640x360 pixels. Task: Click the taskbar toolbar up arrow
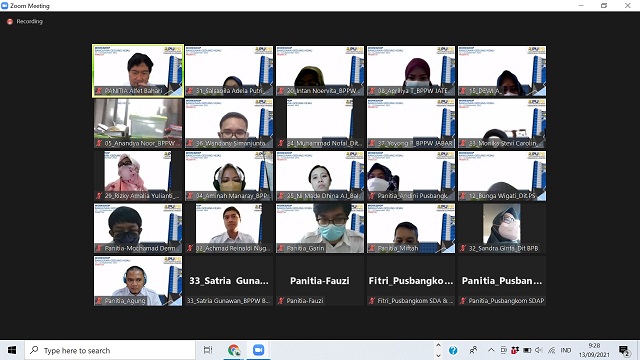click(x=438, y=345)
